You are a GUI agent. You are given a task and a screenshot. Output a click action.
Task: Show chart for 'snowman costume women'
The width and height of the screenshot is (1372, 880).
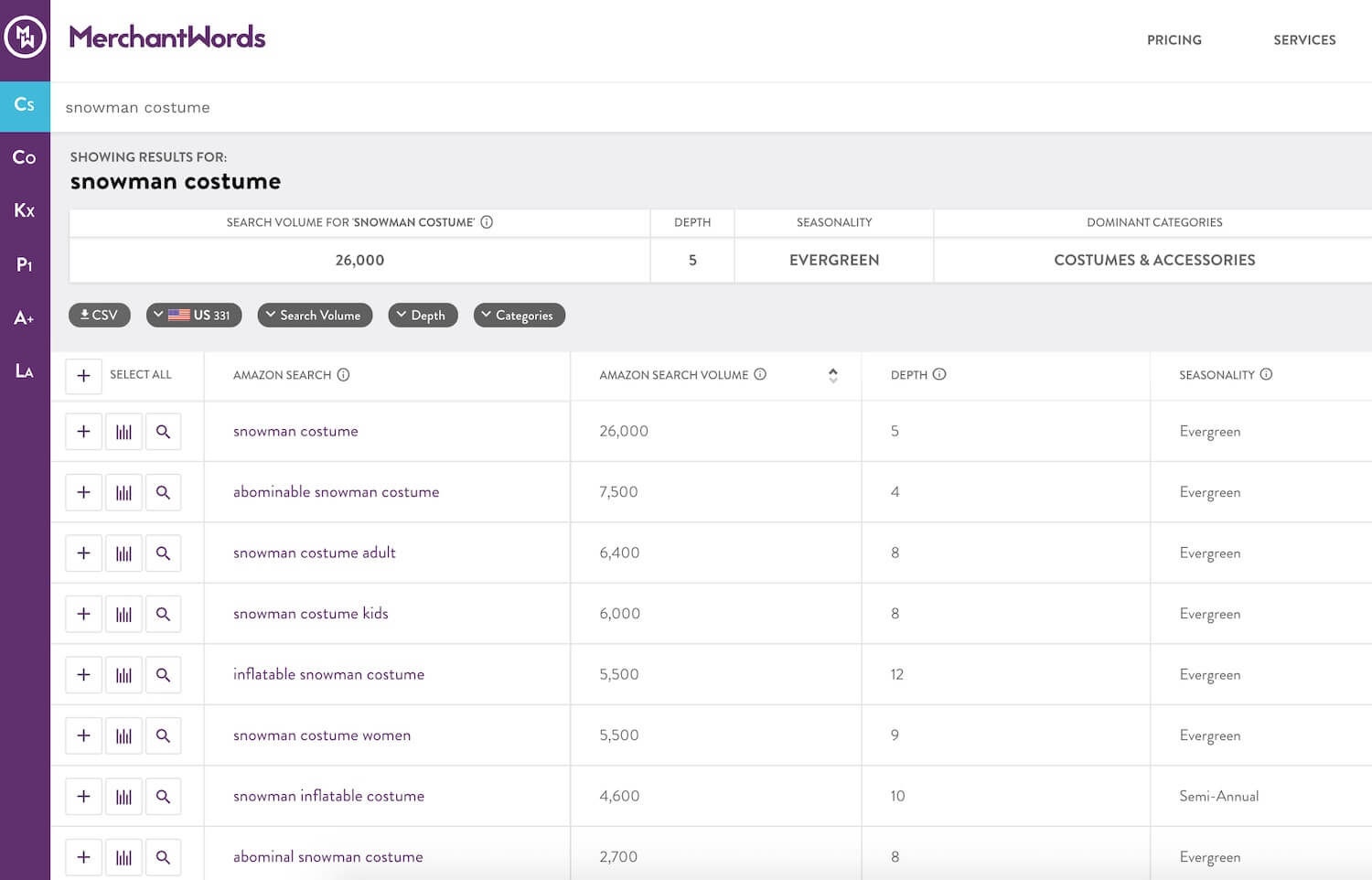tap(123, 735)
